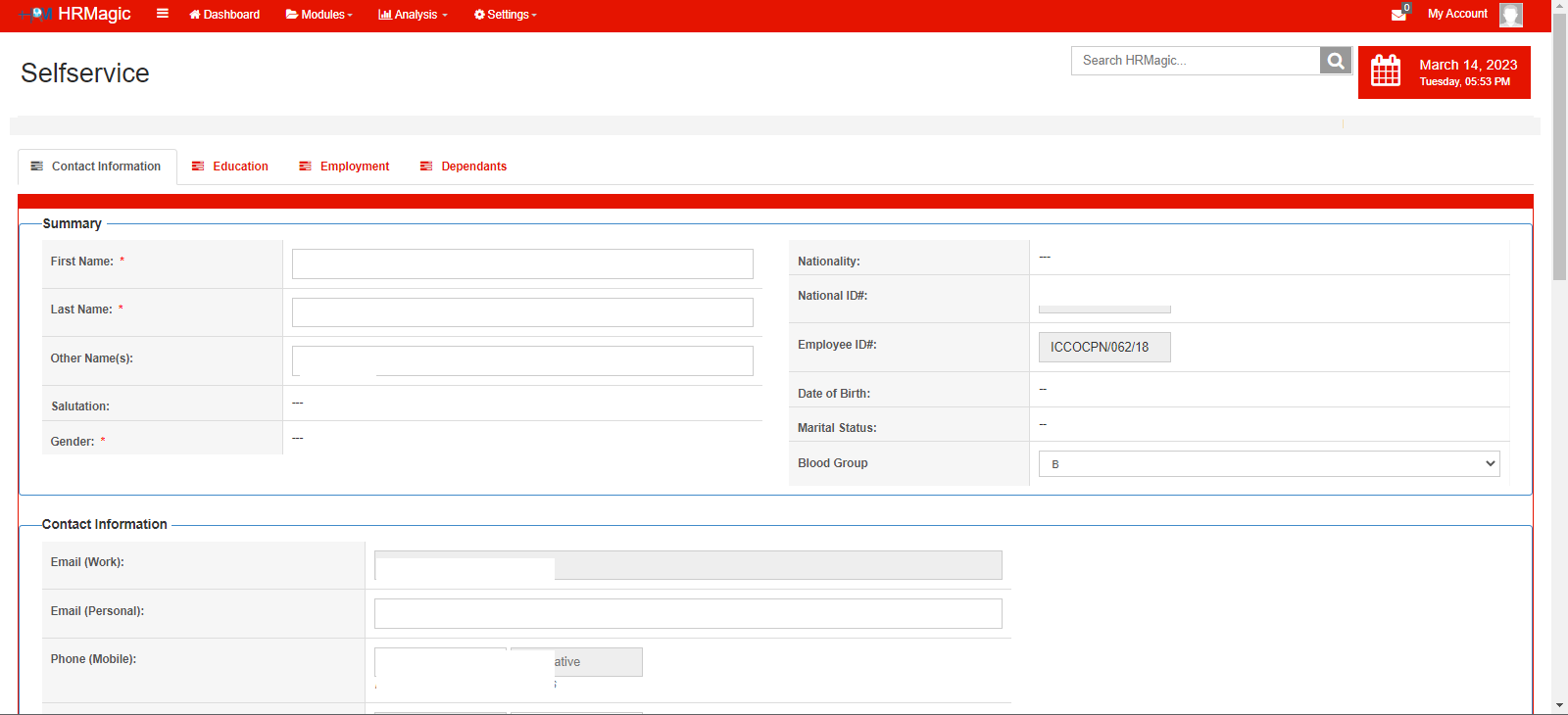
Task: Expand the Analysis menu
Action: pos(413,15)
